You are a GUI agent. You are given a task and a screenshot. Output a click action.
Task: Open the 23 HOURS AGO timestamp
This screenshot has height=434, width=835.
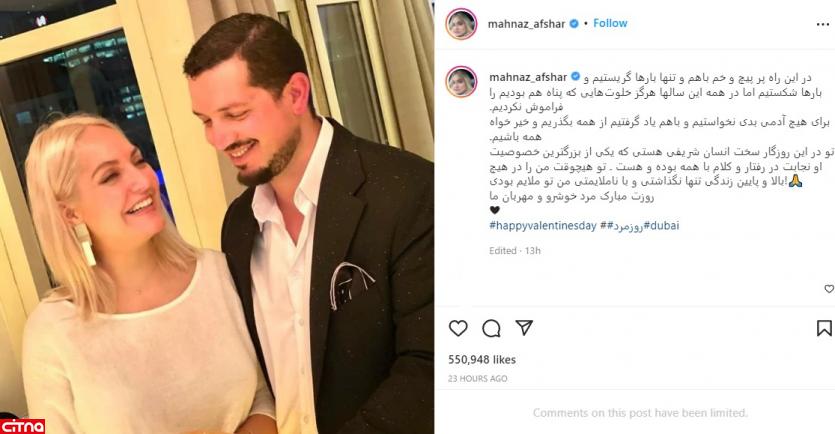[x=478, y=379]
